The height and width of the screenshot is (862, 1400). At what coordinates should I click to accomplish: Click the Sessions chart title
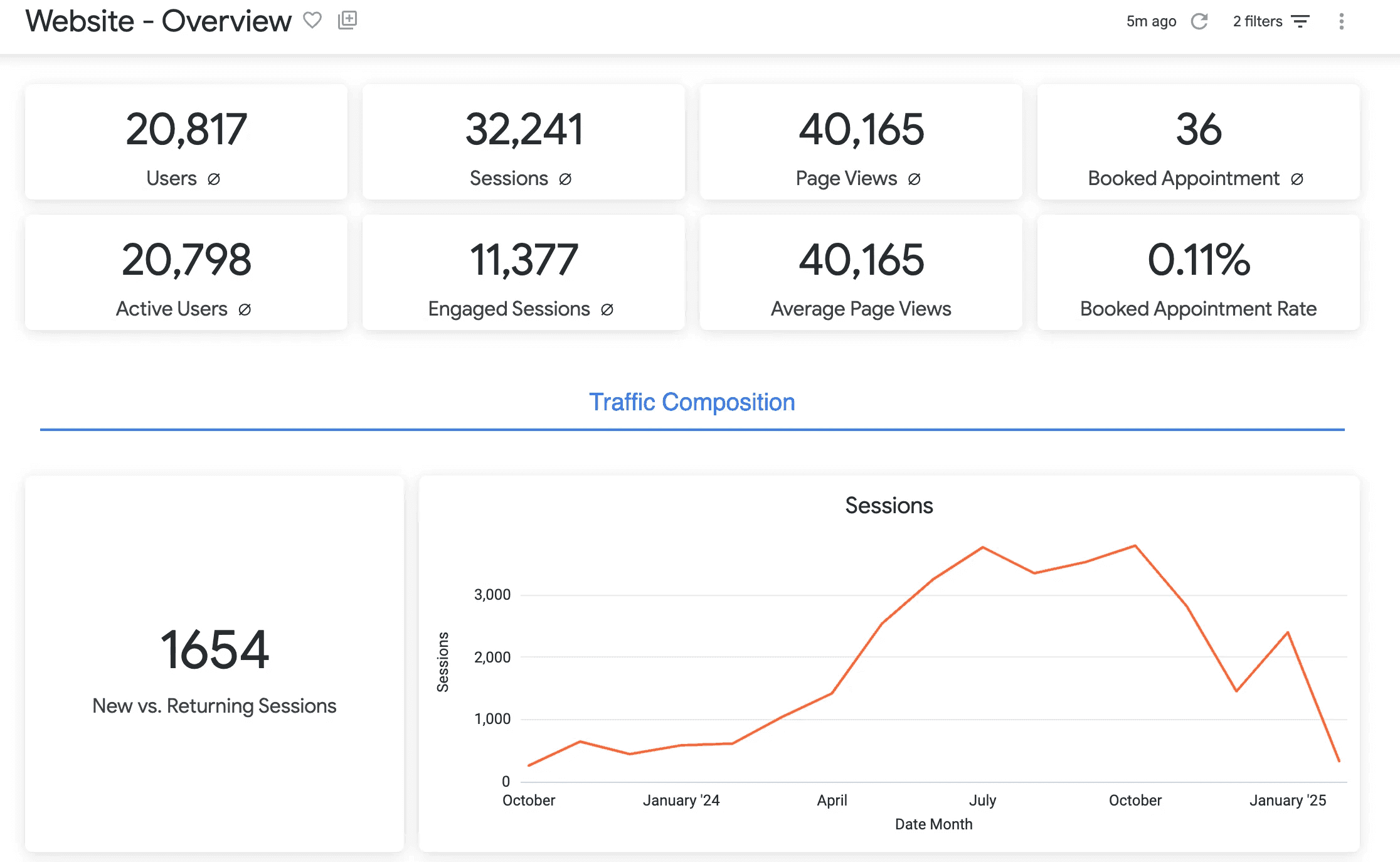[889, 506]
